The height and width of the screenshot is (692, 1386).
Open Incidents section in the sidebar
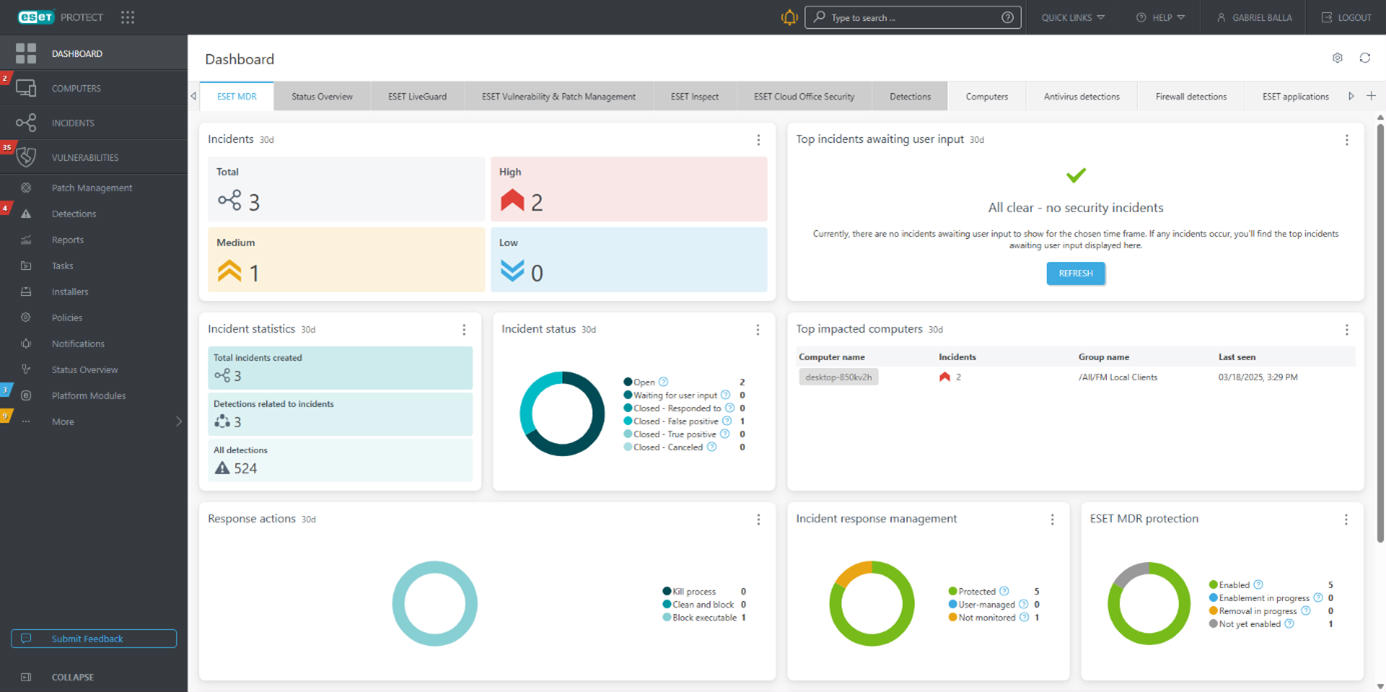pos(73,123)
